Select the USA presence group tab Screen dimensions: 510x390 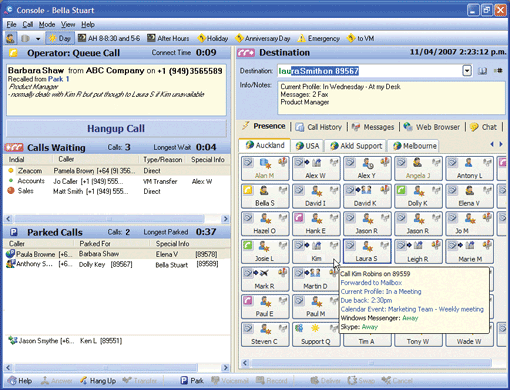point(307,146)
